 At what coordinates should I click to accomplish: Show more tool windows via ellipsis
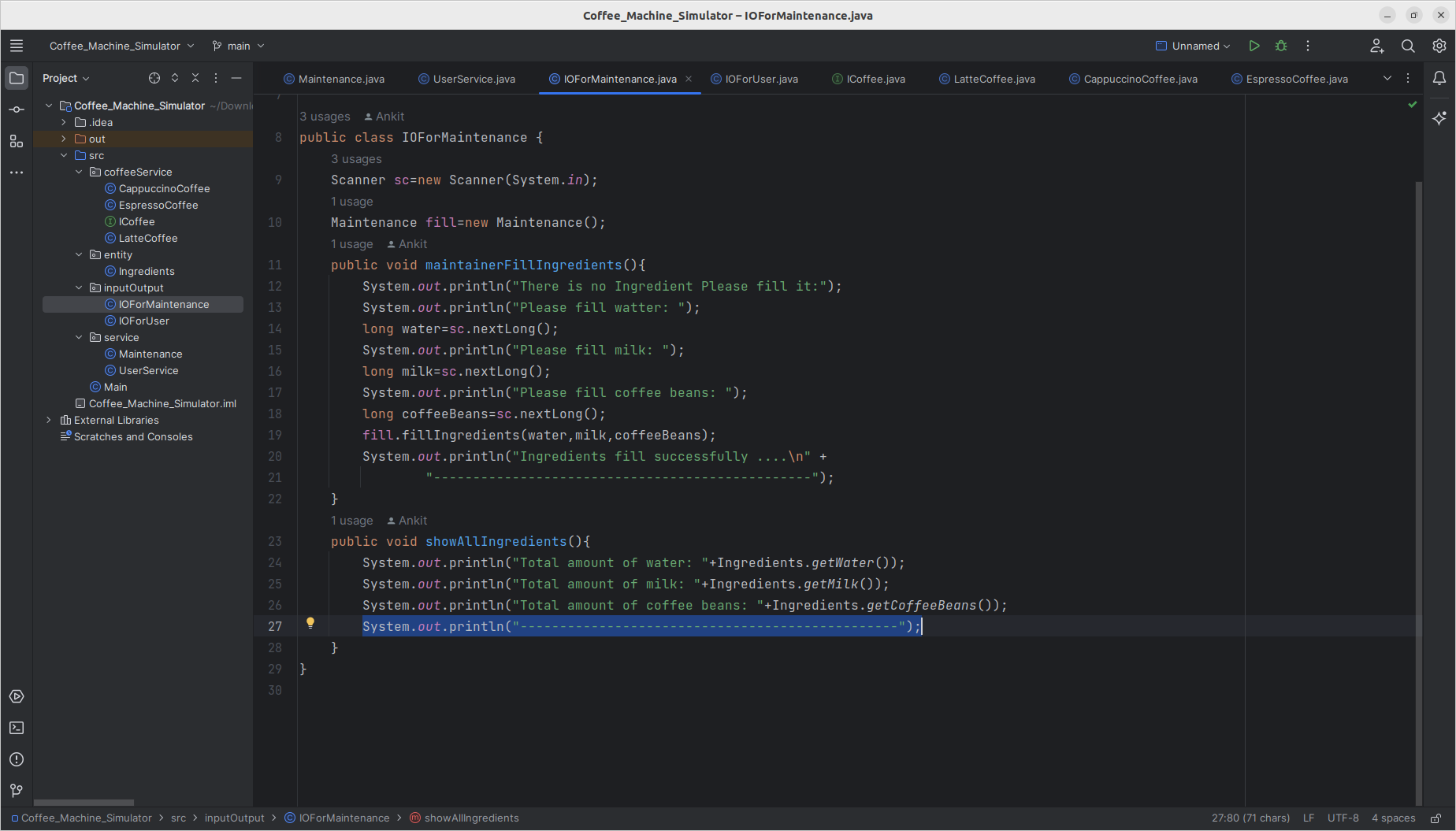tap(17, 173)
